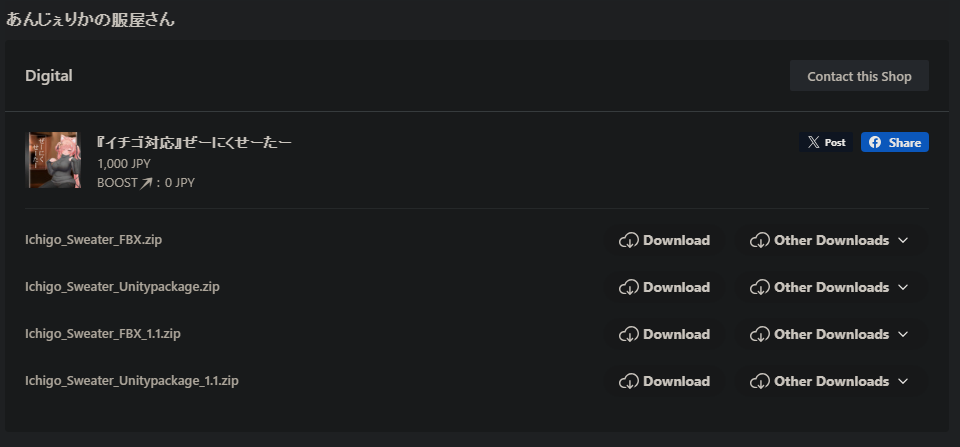This screenshot has width=960, height=447.
Task: Click cloud icon for Ichigo_Sweater_Unitypackage_1.1.zip Download
Action: pyautogui.click(x=629, y=381)
